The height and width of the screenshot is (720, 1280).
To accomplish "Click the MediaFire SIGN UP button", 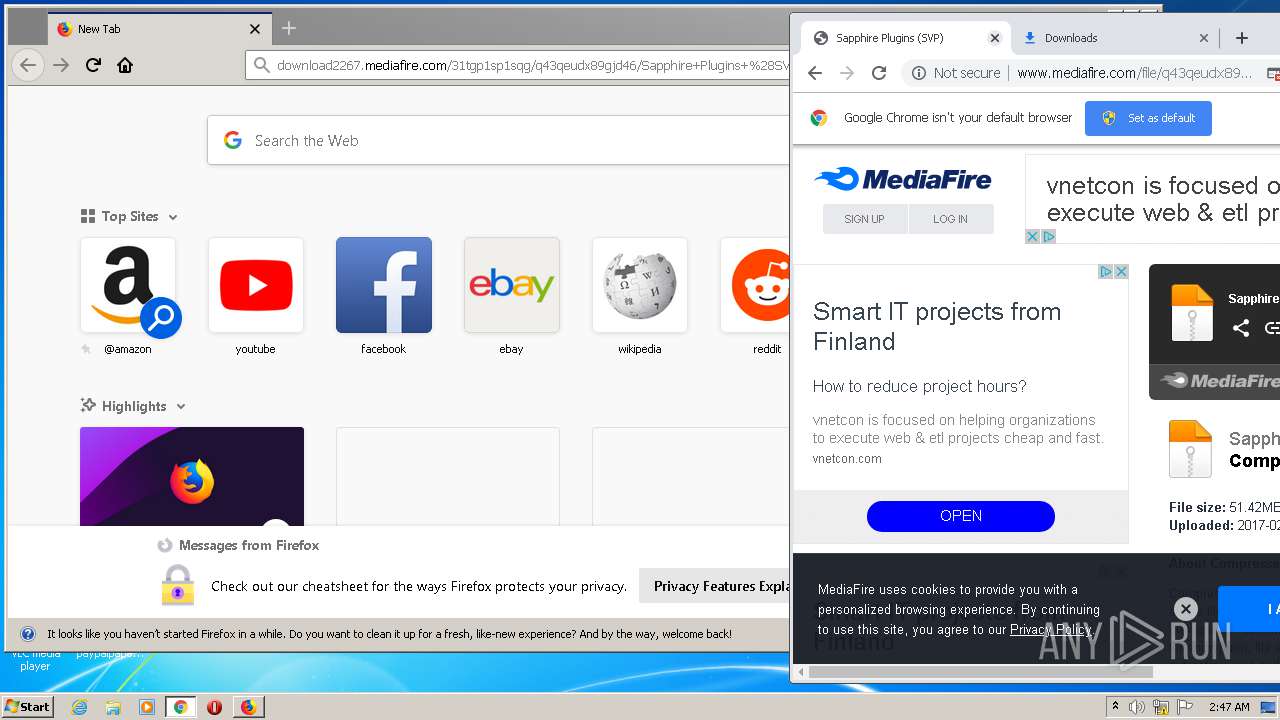I will [864, 219].
